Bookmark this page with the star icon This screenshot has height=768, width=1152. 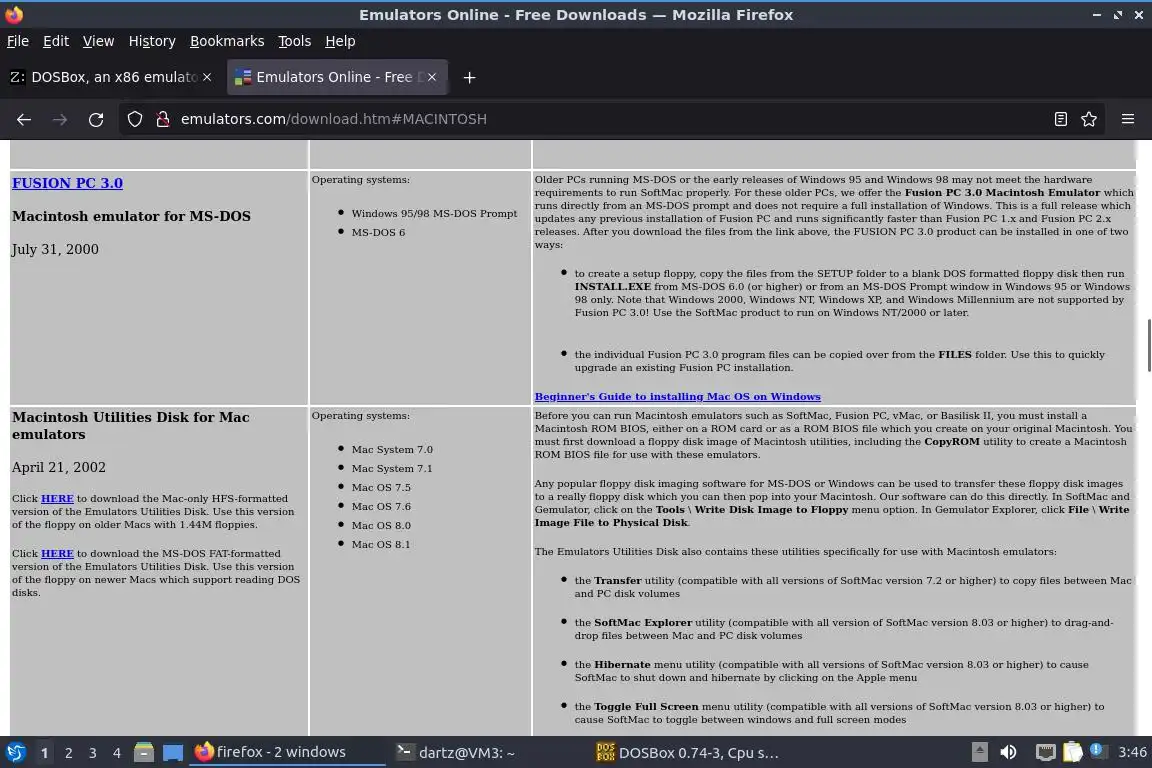tap(1089, 119)
